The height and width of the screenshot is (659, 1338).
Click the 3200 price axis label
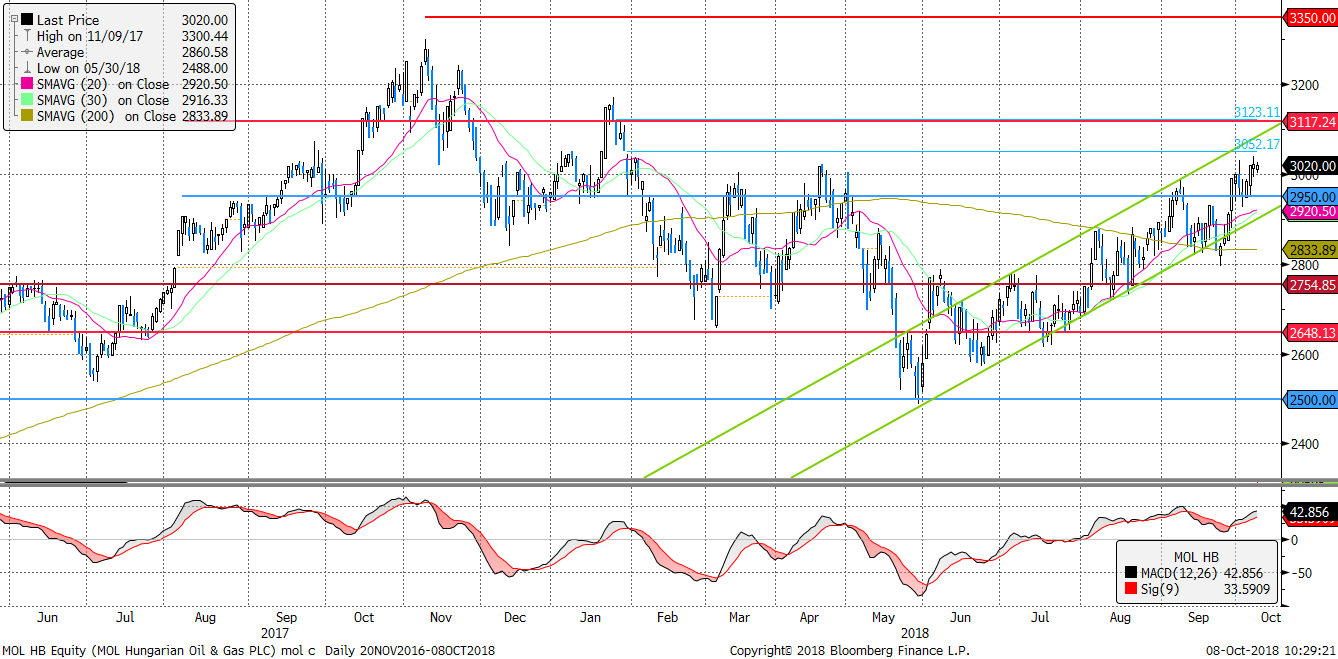coord(1304,85)
